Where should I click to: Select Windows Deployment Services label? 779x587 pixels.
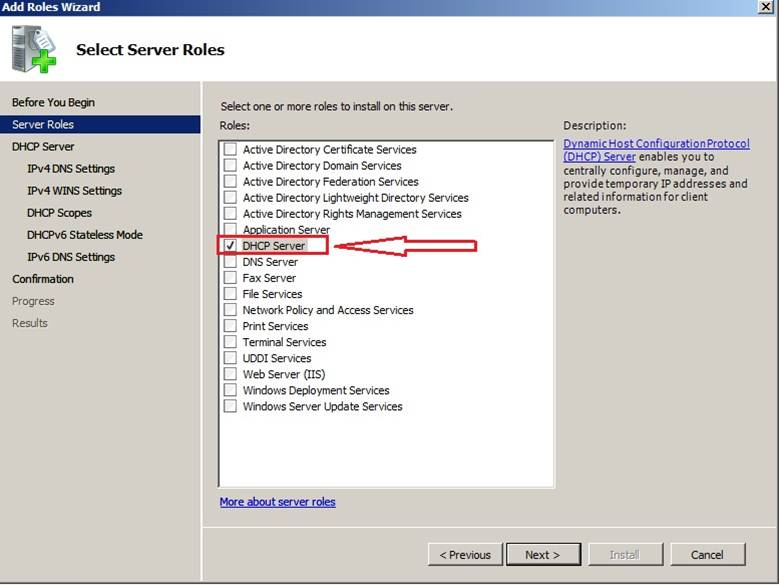coord(316,390)
